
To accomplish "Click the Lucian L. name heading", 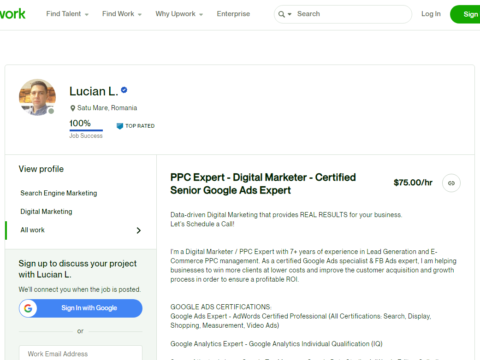I will [x=94, y=91].
